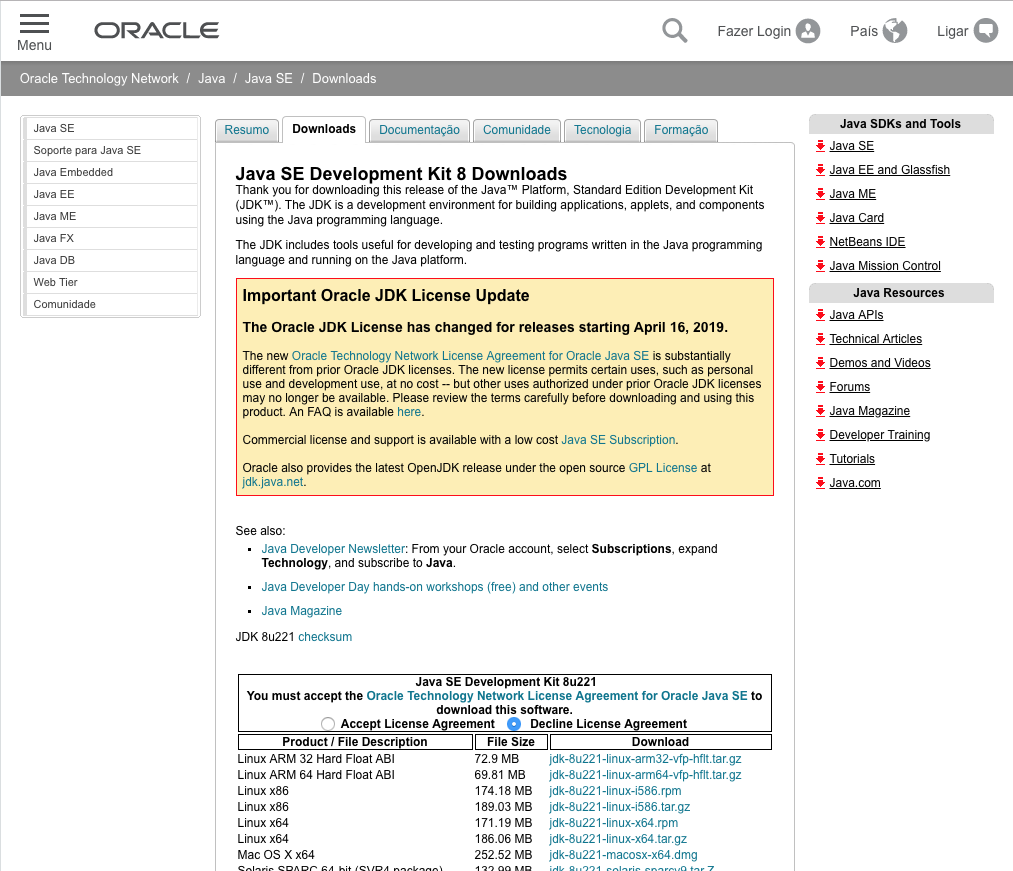Click the Java Resources heading
The width and height of the screenshot is (1013, 871).
coord(899,293)
